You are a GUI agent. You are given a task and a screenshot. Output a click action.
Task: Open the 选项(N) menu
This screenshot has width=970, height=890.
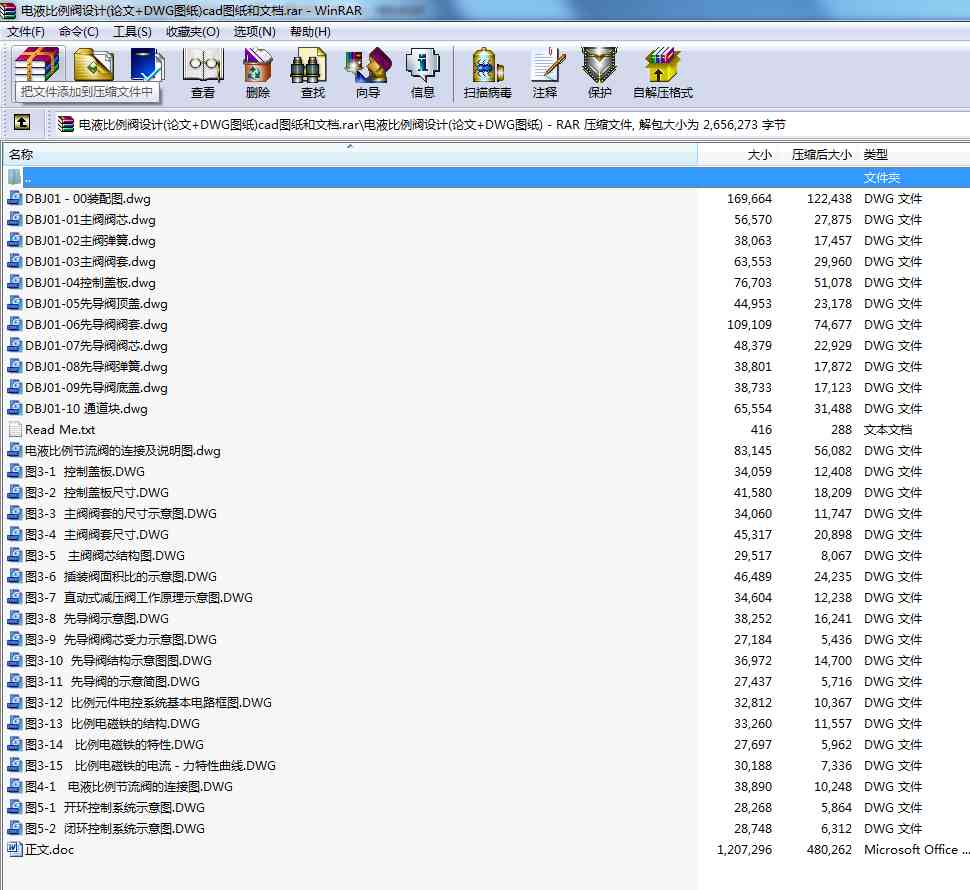[x=253, y=31]
